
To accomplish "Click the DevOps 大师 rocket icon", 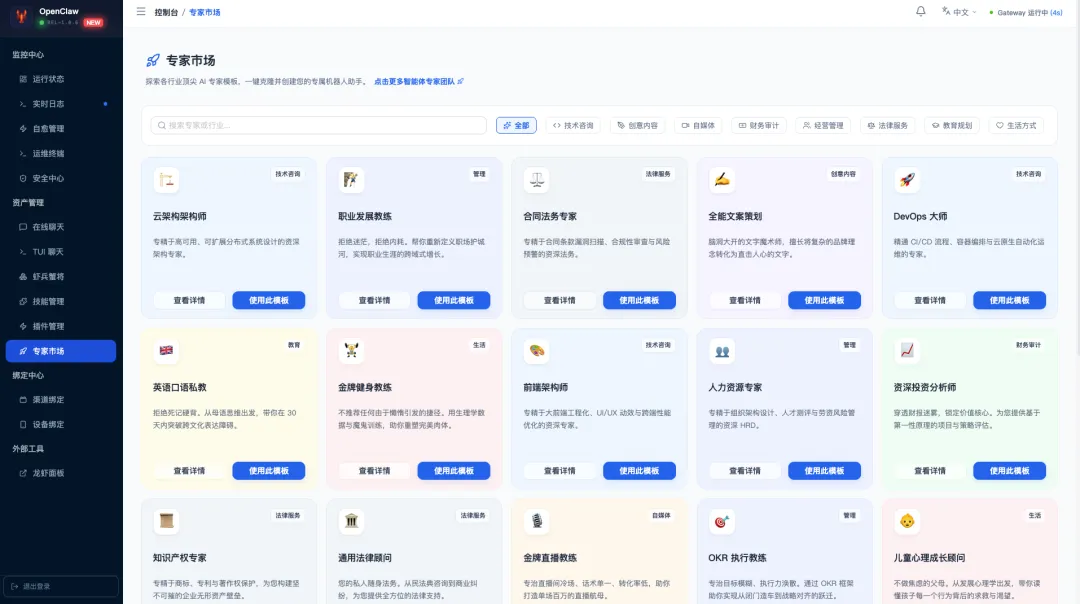I will click(x=907, y=180).
